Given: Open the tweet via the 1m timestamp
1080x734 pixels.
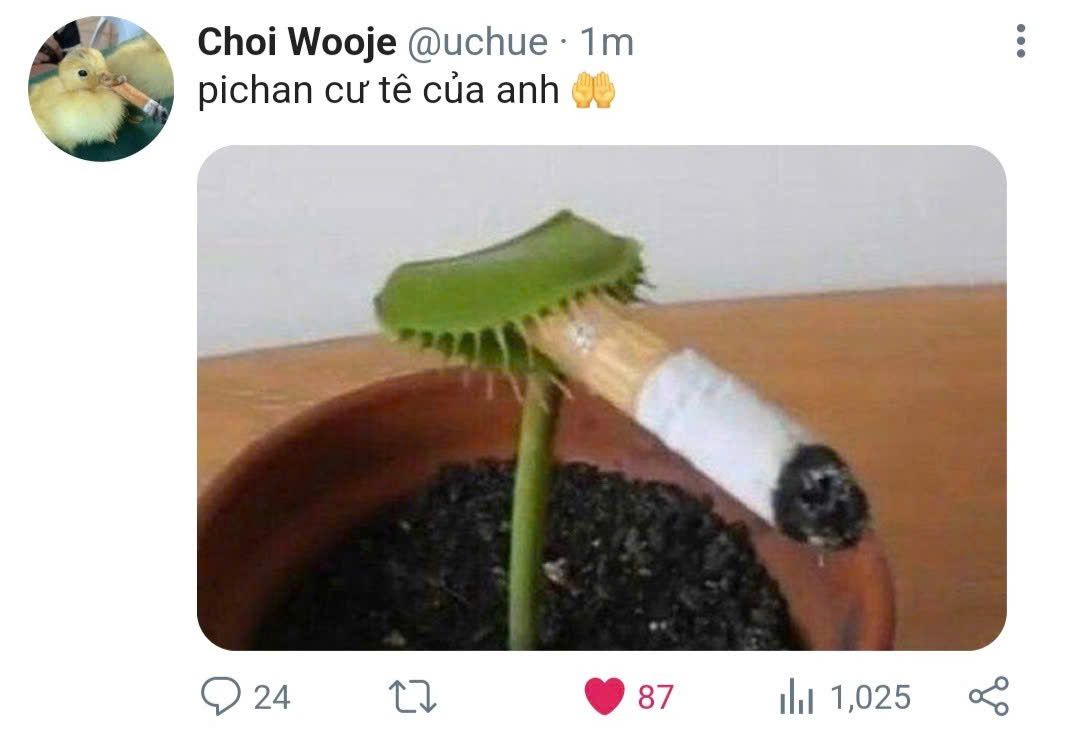Looking at the screenshot, I should 606,42.
